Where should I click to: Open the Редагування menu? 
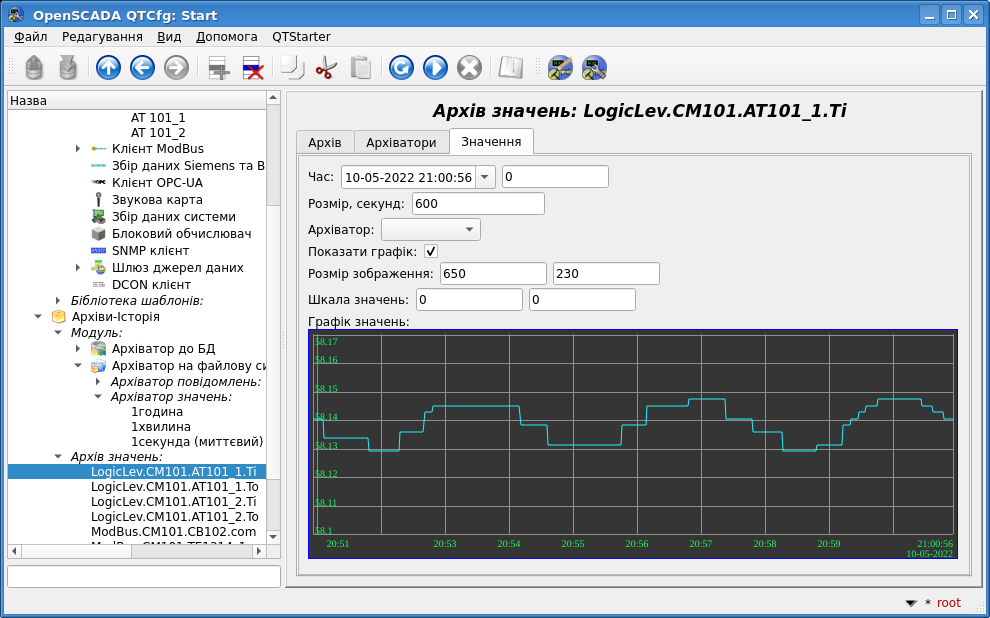click(102, 37)
